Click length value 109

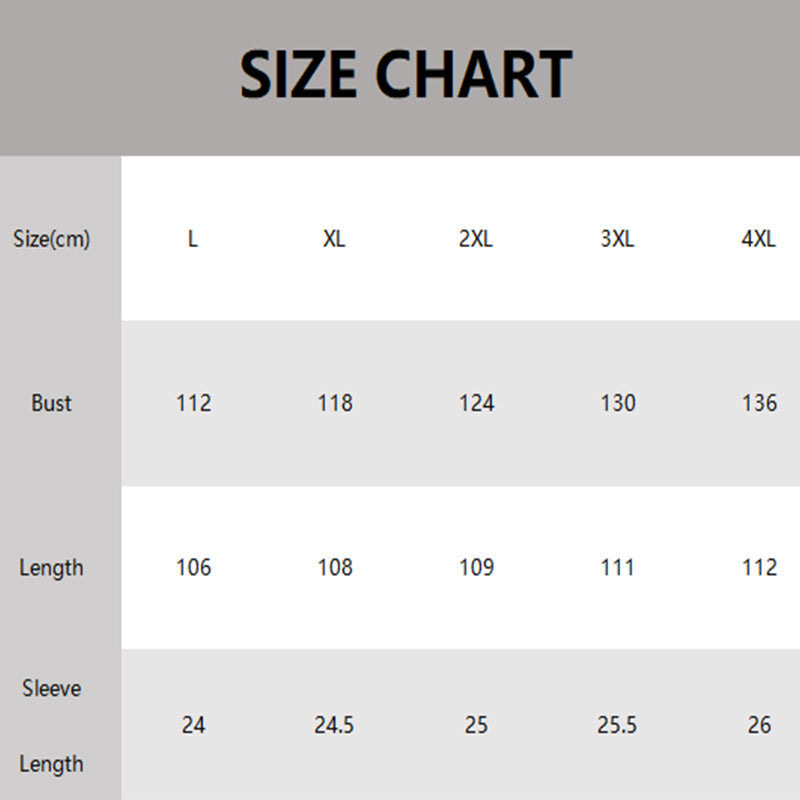coord(476,568)
